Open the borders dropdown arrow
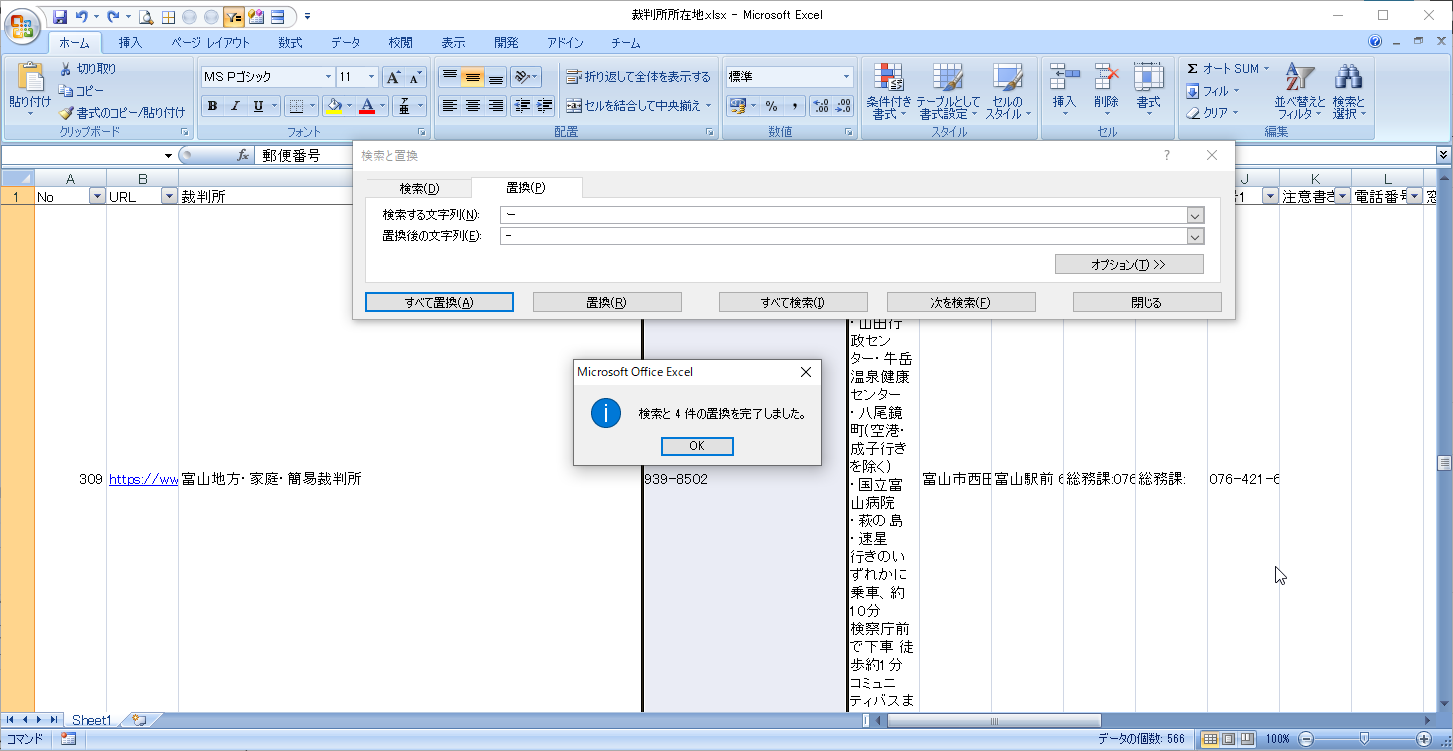 pos(312,106)
